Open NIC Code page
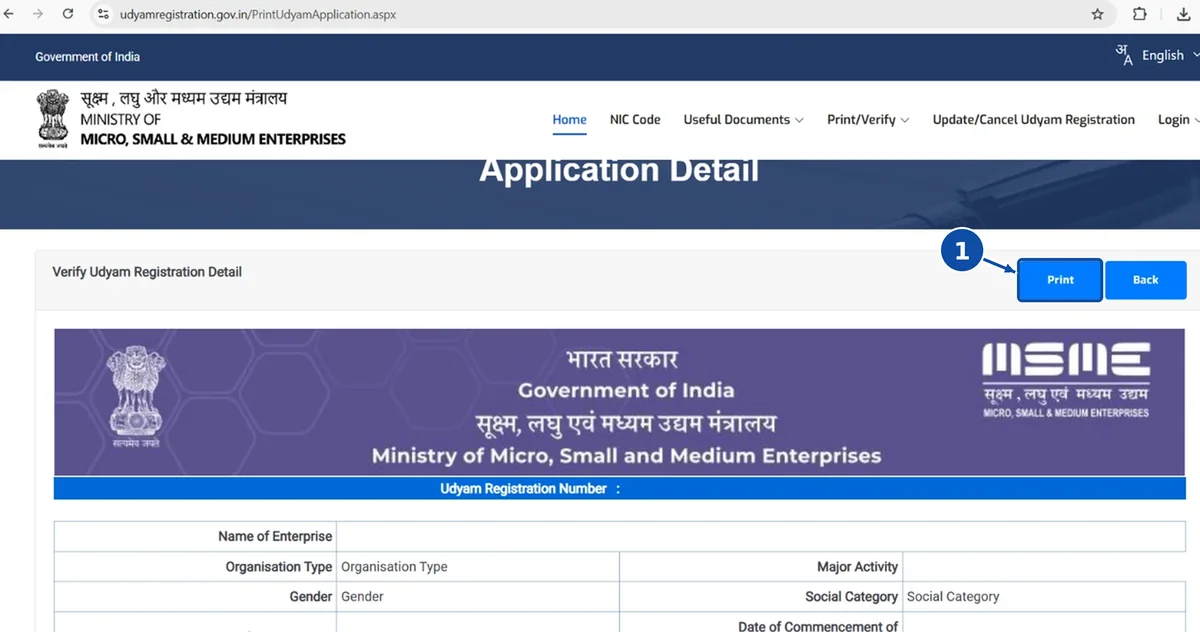The height and width of the screenshot is (632, 1200). point(635,120)
